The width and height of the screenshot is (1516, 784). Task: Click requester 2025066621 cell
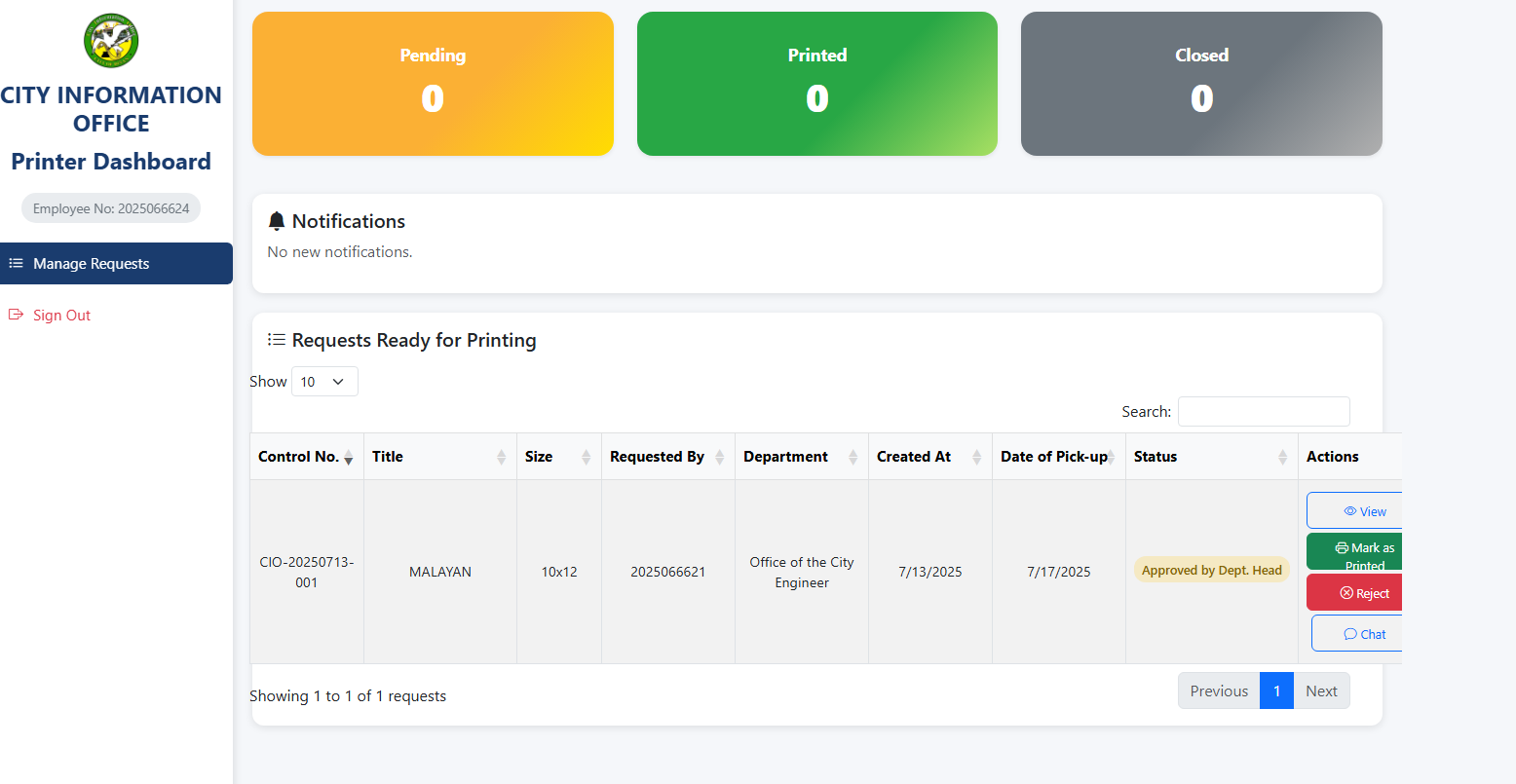pos(668,572)
